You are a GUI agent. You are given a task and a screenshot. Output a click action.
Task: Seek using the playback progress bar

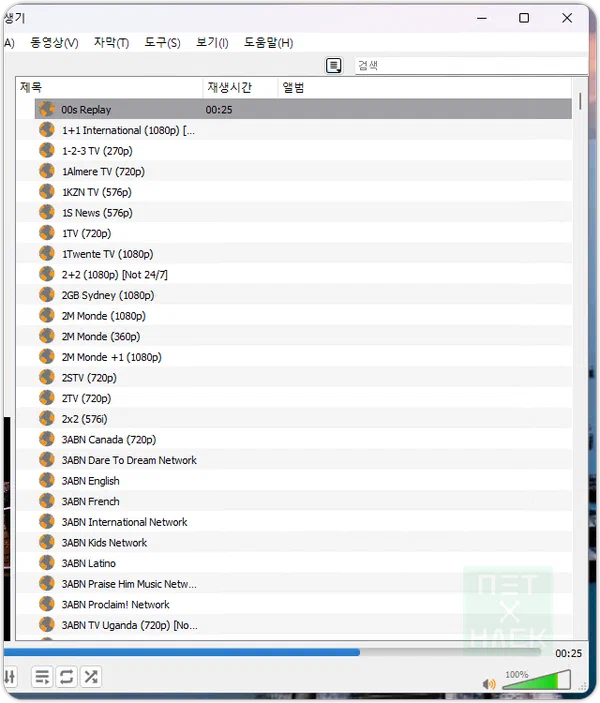[272, 652]
